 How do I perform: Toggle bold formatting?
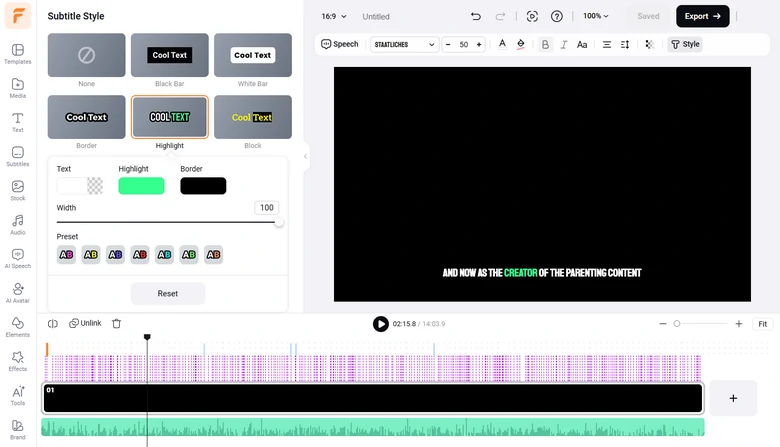click(545, 44)
